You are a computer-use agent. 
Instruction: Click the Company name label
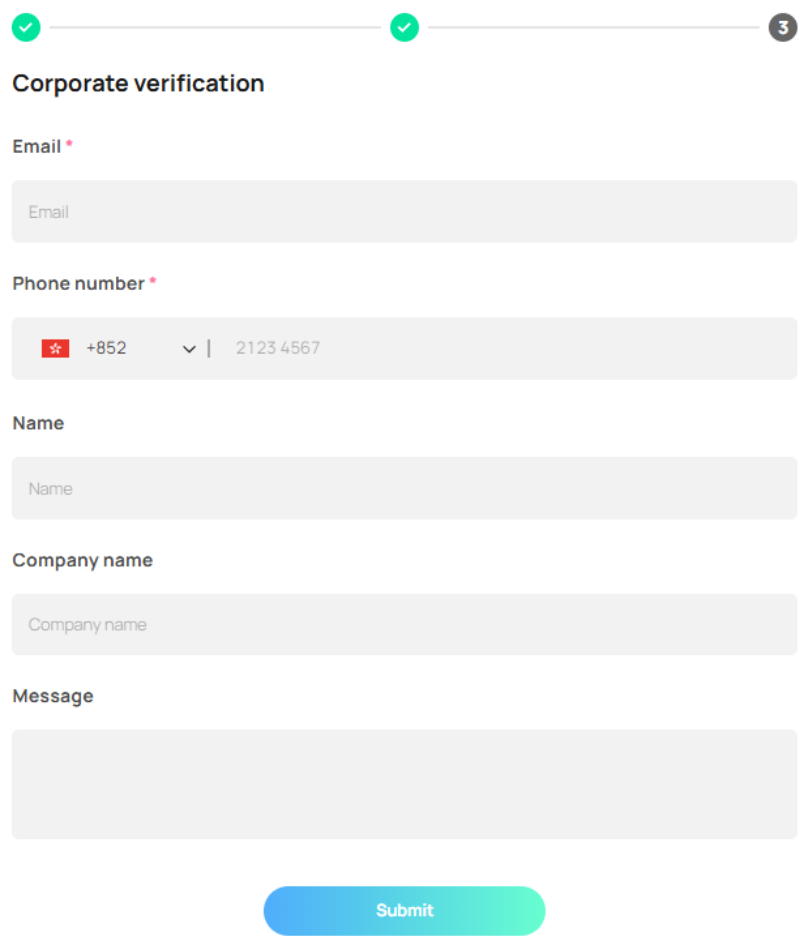(82, 560)
